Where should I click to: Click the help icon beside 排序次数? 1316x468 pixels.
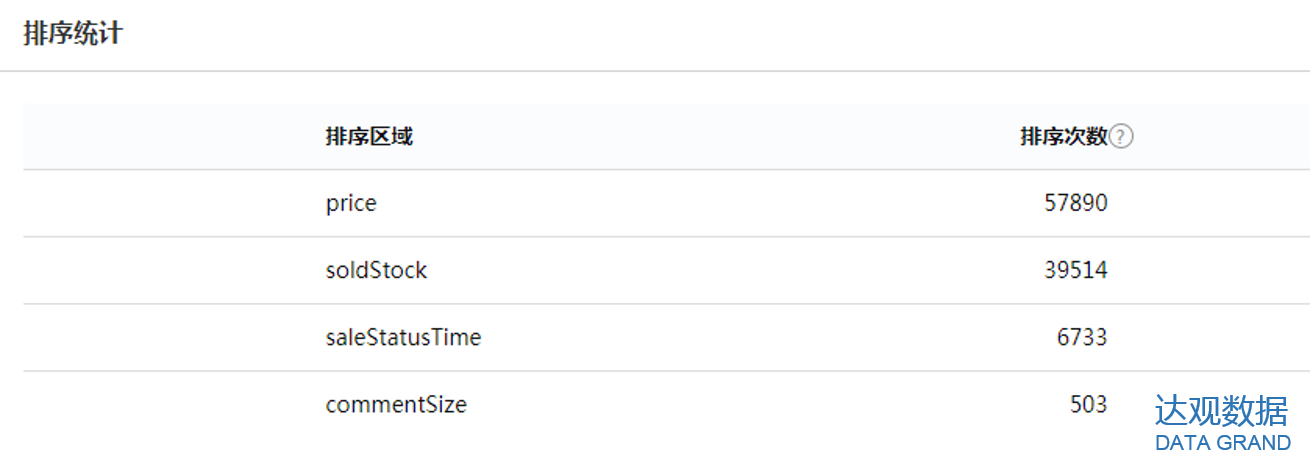click(1122, 137)
